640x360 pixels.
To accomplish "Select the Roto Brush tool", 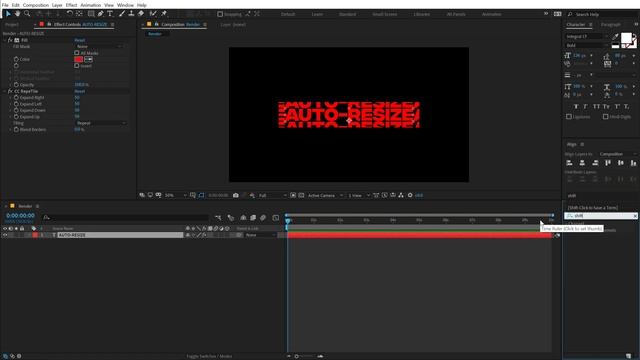I will (153, 14).
